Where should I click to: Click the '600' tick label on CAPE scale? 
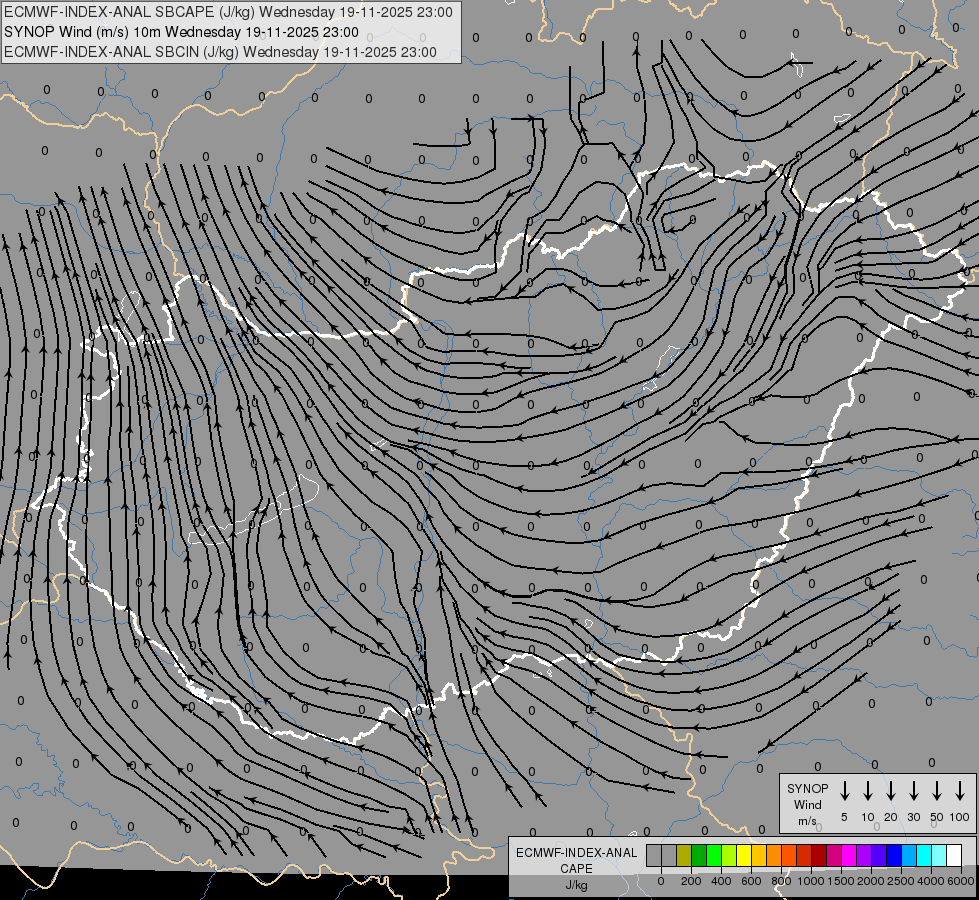(751, 881)
